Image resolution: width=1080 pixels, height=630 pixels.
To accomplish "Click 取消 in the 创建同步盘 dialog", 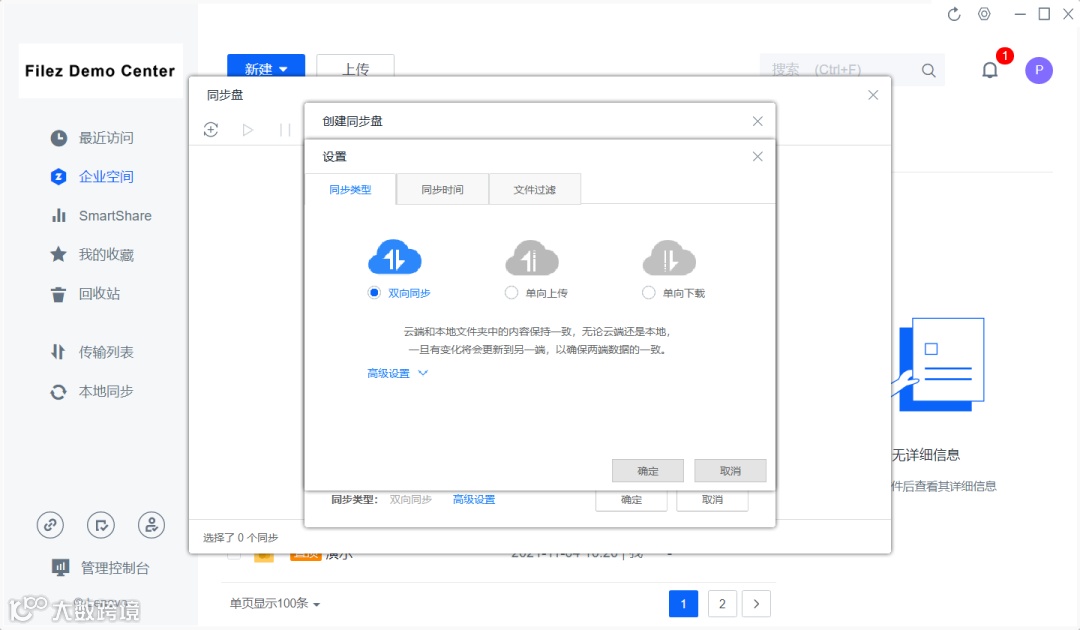I will click(712, 500).
